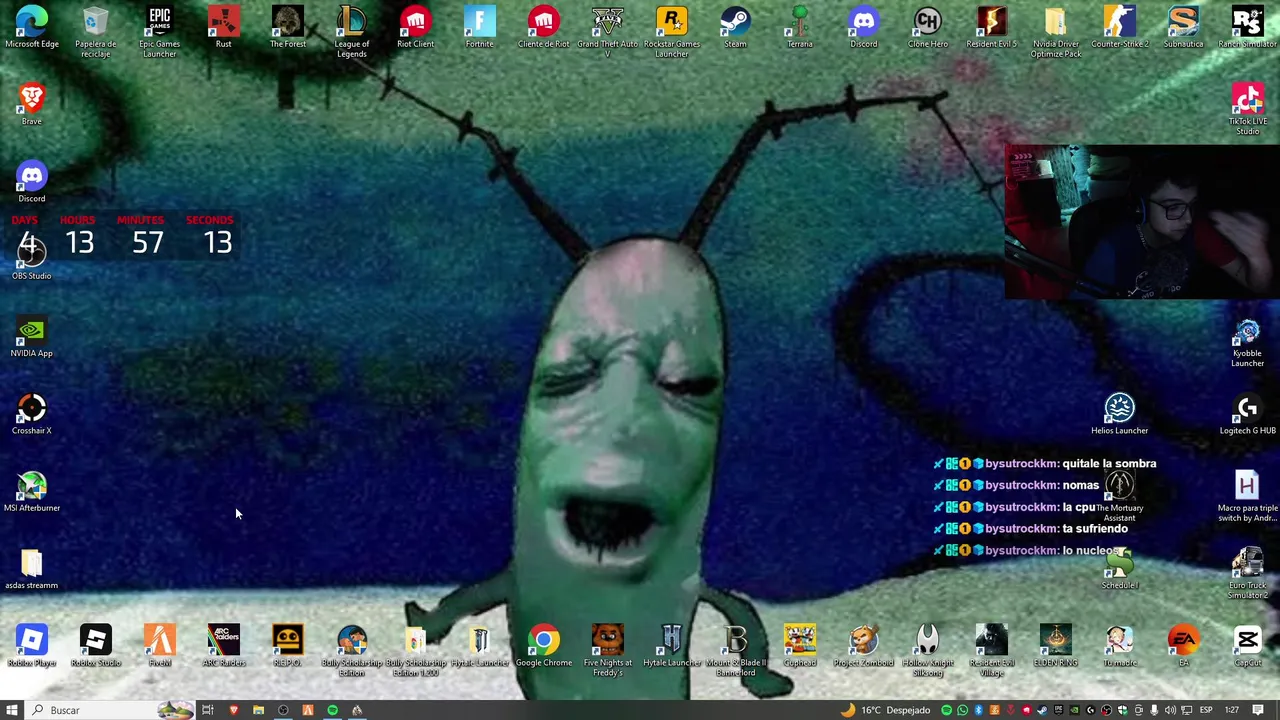The height and width of the screenshot is (720, 1280).
Task: Open File Explorer from the taskbar
Action: point(258,710)
